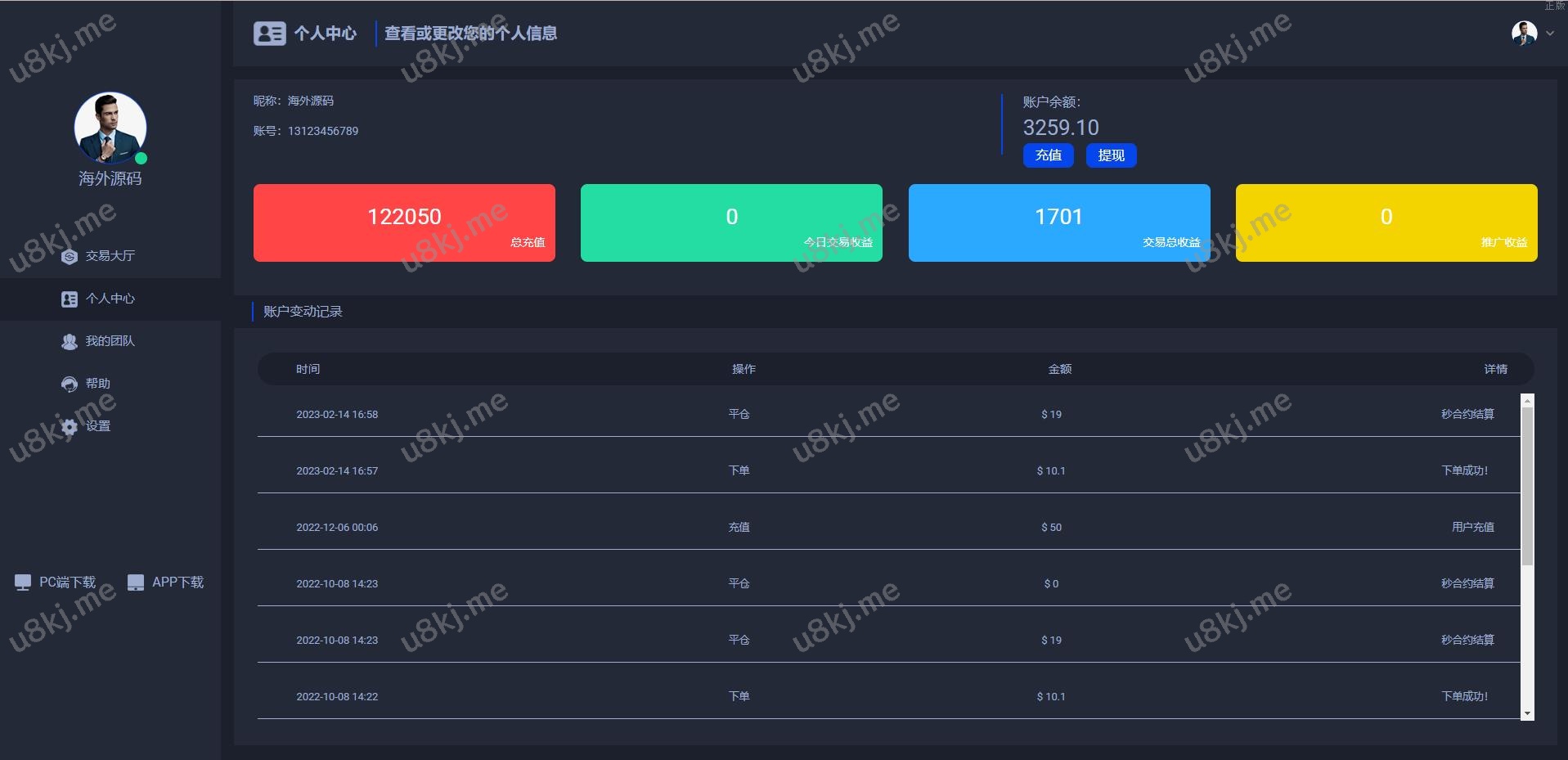1568x760 pixels.
Task: Click the large sidebar profile avatar
Action: (x=110, y=128)
